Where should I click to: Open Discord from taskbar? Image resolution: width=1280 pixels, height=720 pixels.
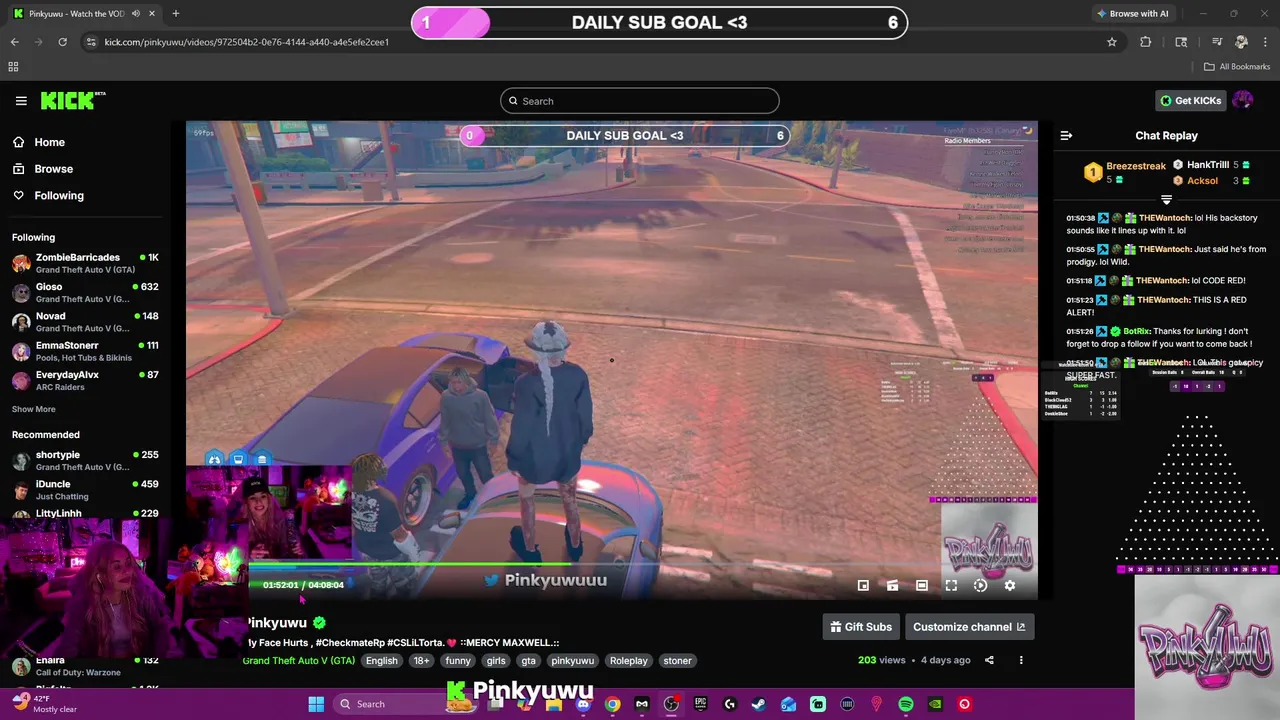coord(583,704)
